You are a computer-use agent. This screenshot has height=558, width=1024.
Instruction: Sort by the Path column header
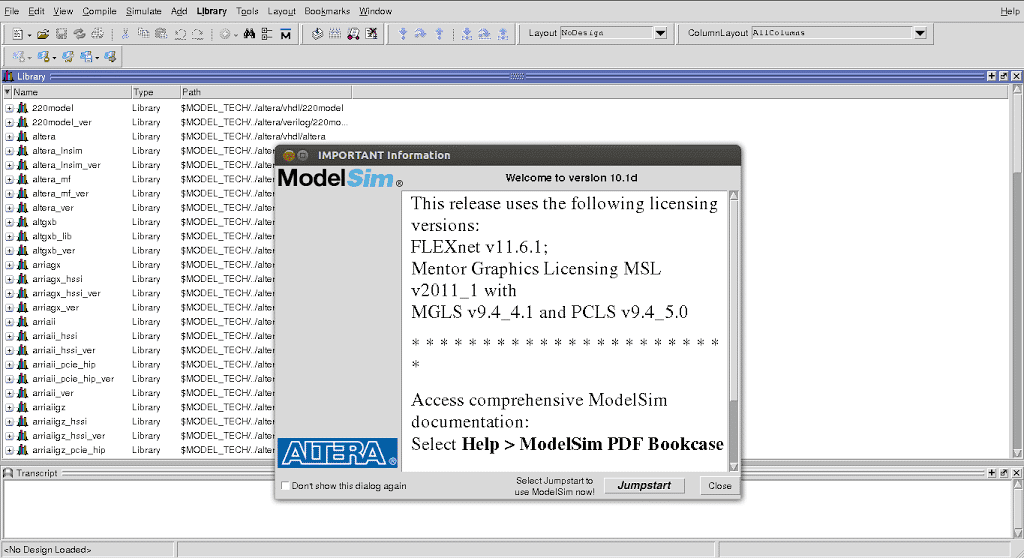pyautogui.click(x=265, y=92)
